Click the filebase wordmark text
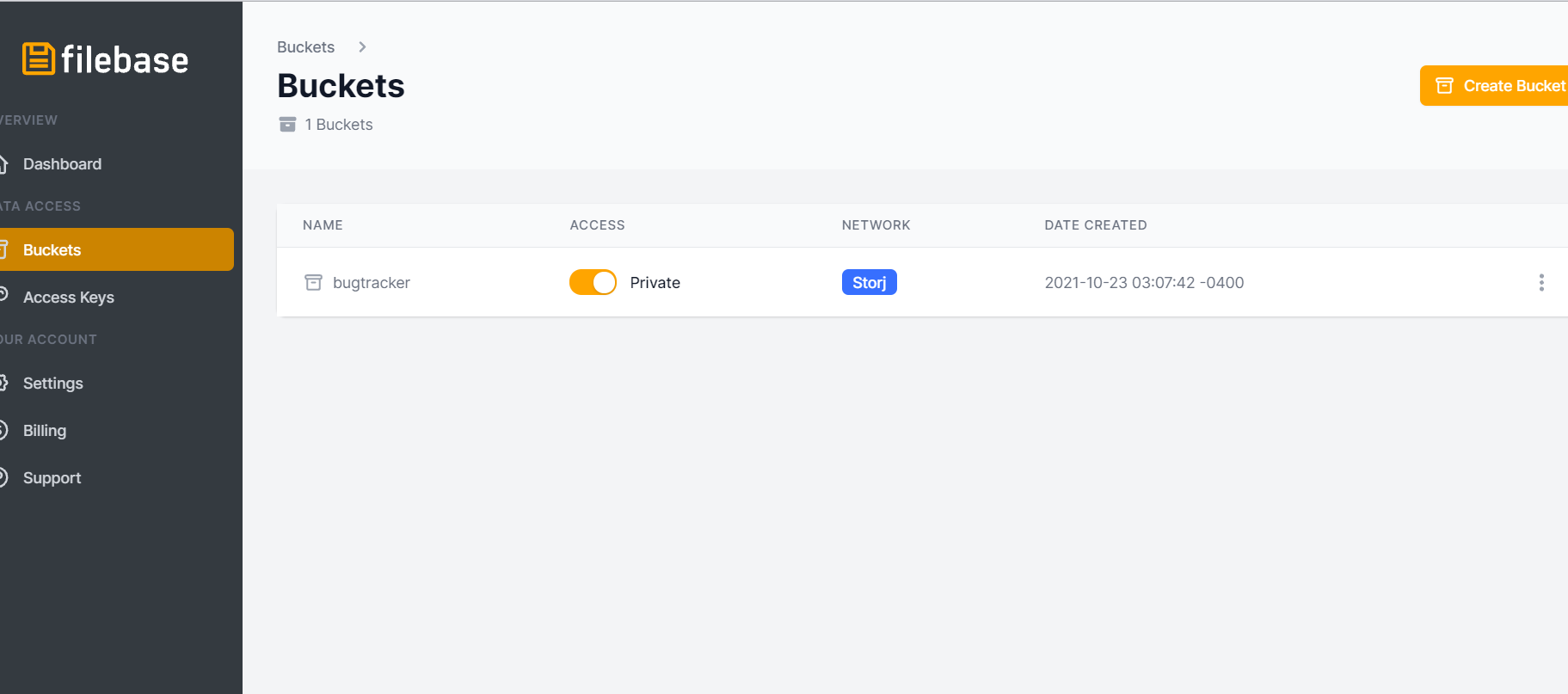 (125, 60)
